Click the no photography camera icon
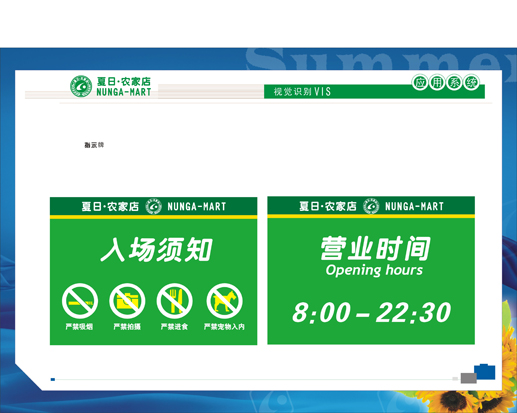 pos(127,301)
